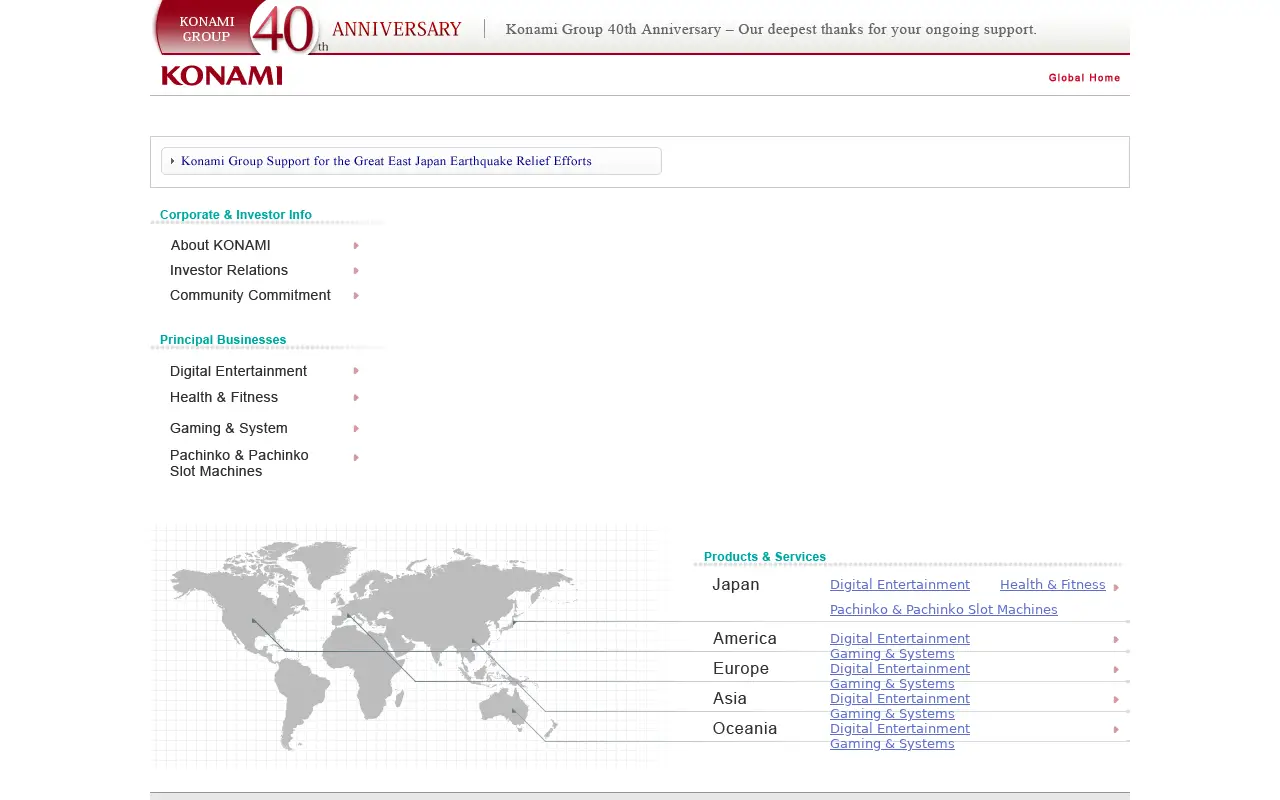Click the arrow beside Investor Relations
This screenshot has width=1280, height=800.
356,271
